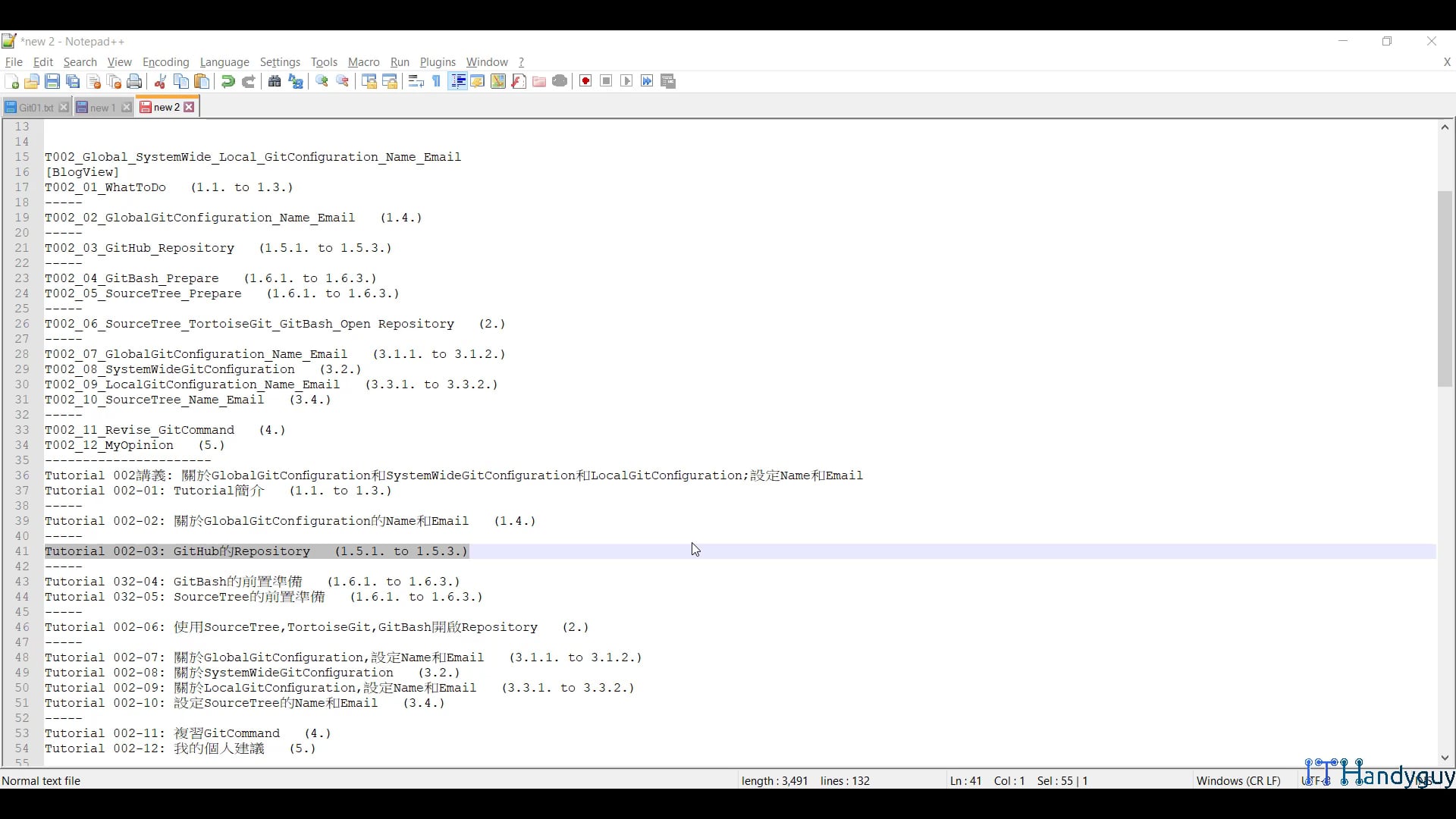Undo the last edit
The height and width of the screenshot is (819, 1456).
click(227, 81)
